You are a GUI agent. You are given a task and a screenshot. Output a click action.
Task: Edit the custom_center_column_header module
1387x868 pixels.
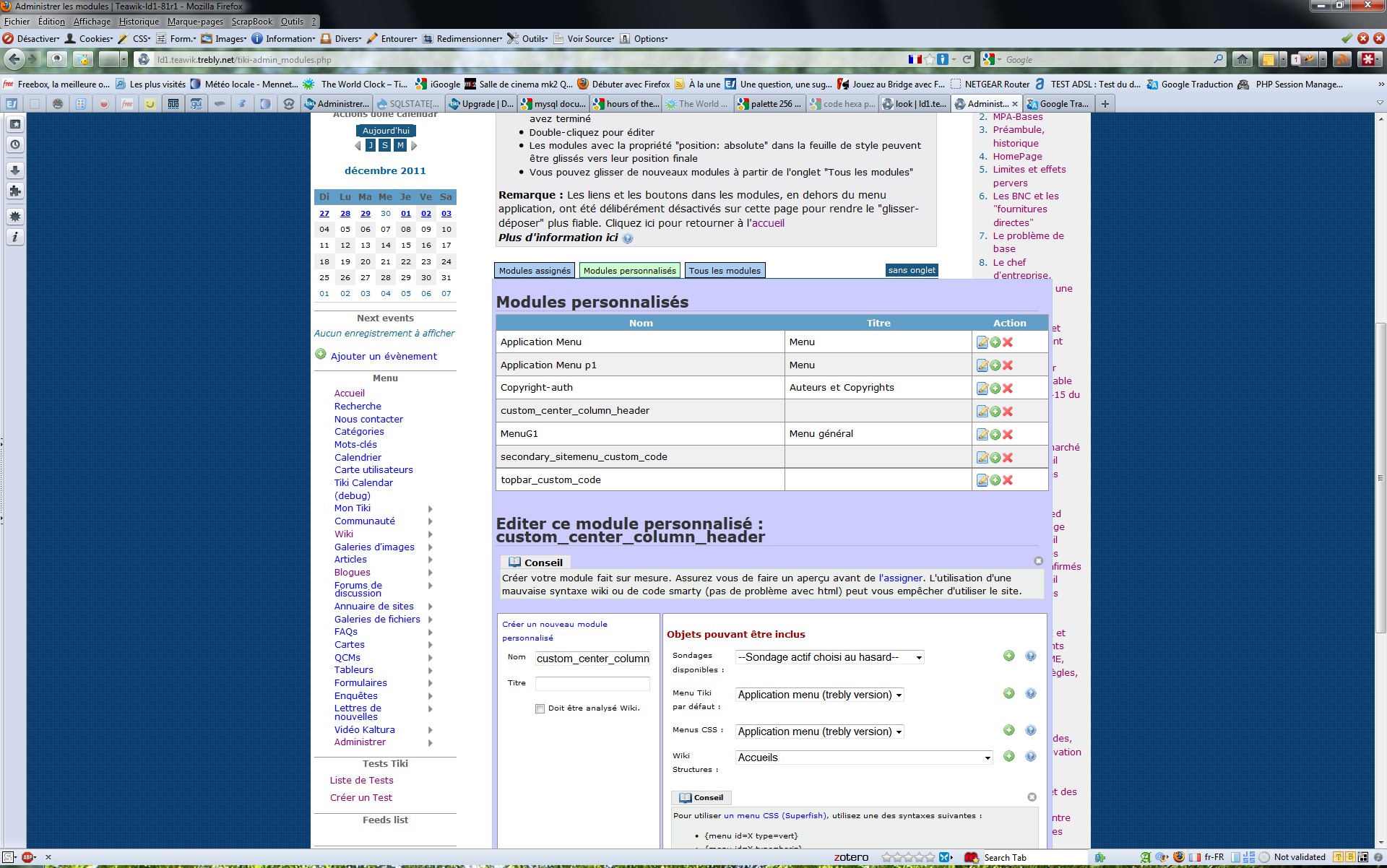point(982,412)
